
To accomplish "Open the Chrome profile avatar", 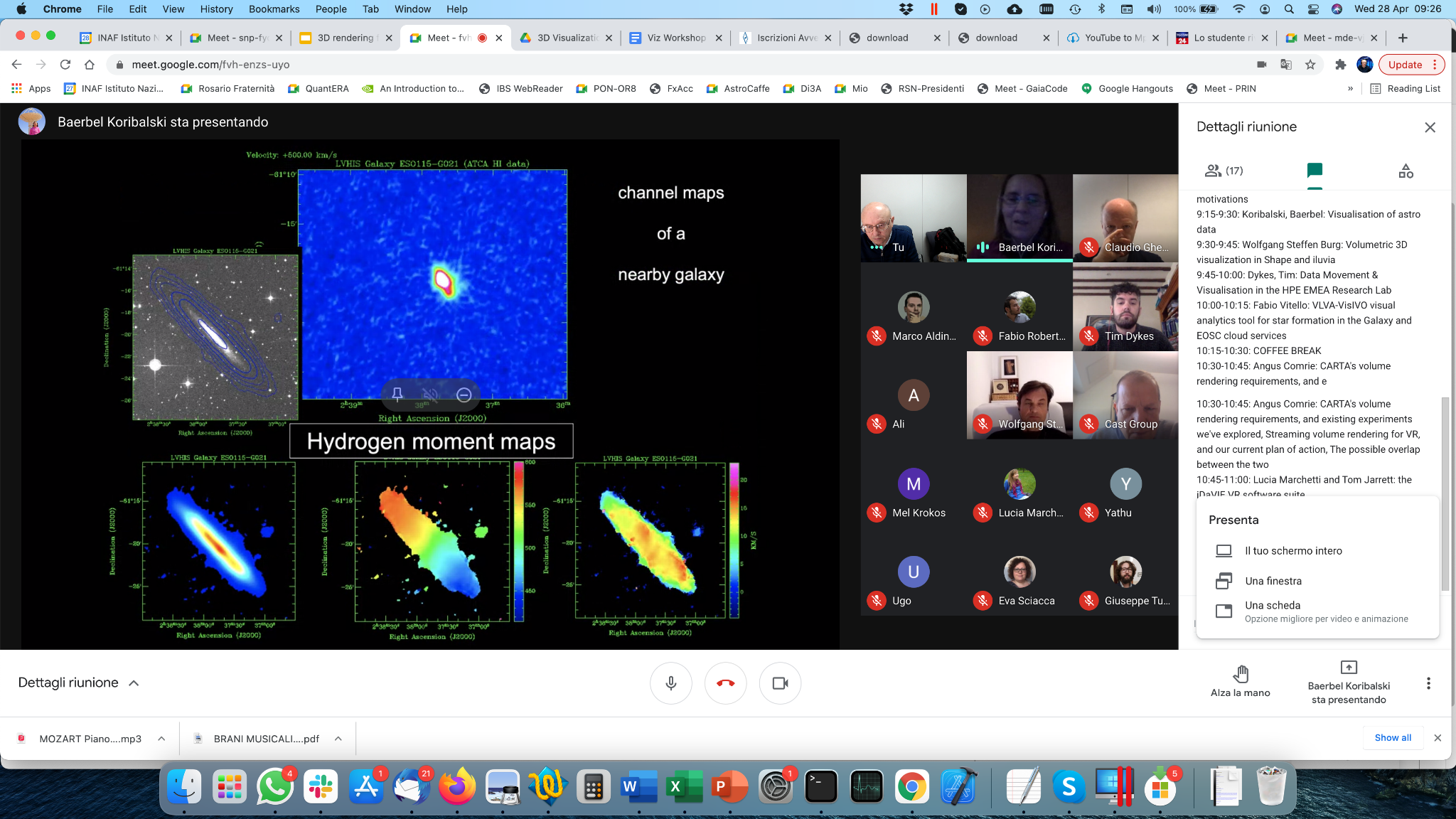I will pos(1365,65).
